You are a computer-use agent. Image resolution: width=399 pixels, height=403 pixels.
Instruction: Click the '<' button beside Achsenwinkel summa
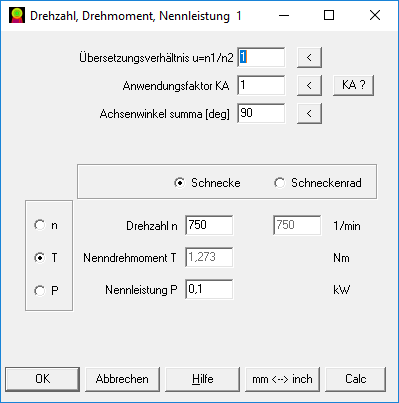[x=309, y=113]
